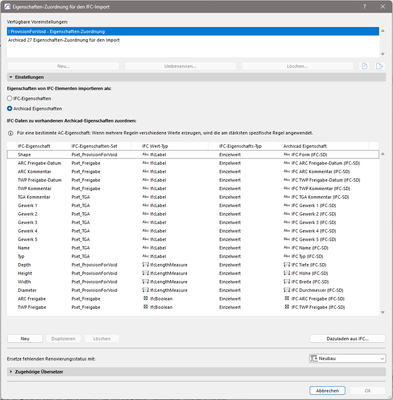The height and width of the screenshot is (400, 393).
Task: Select the Archicad Eigenschaften radio button
Action: point(10,109)
